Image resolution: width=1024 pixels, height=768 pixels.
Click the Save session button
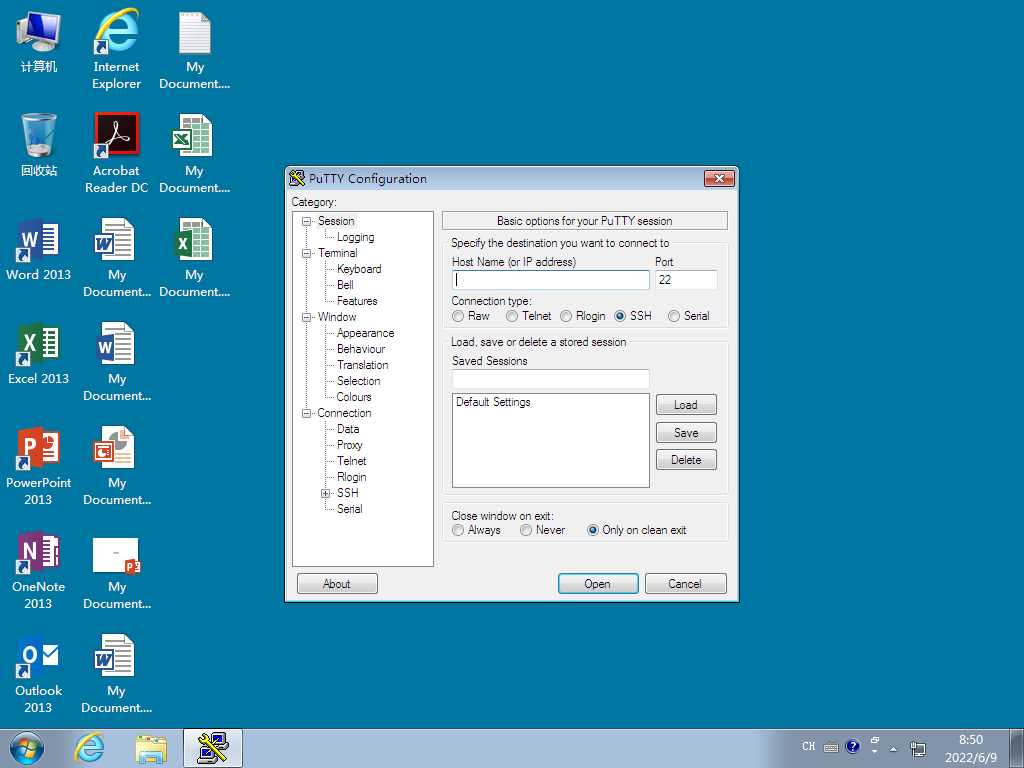coord(686,433)
